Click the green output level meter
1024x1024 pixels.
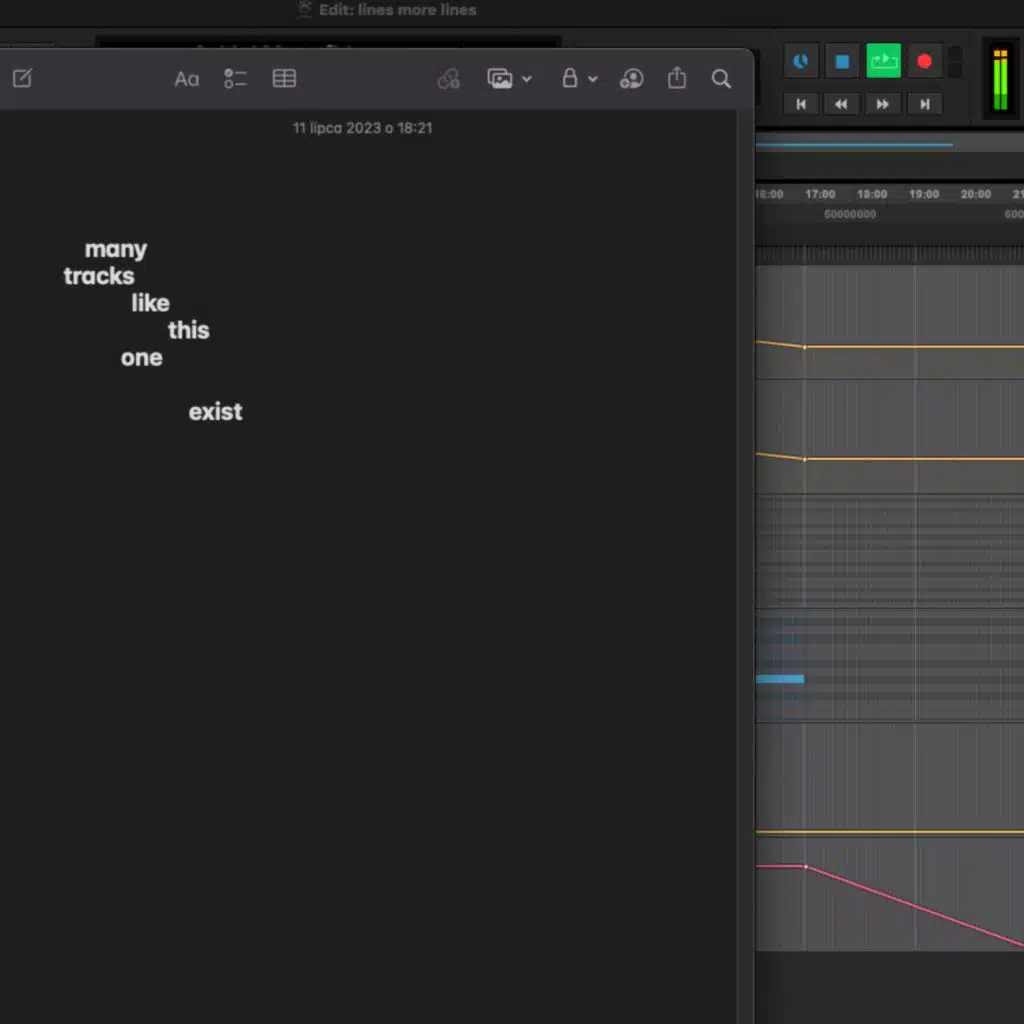[1000, 80]
